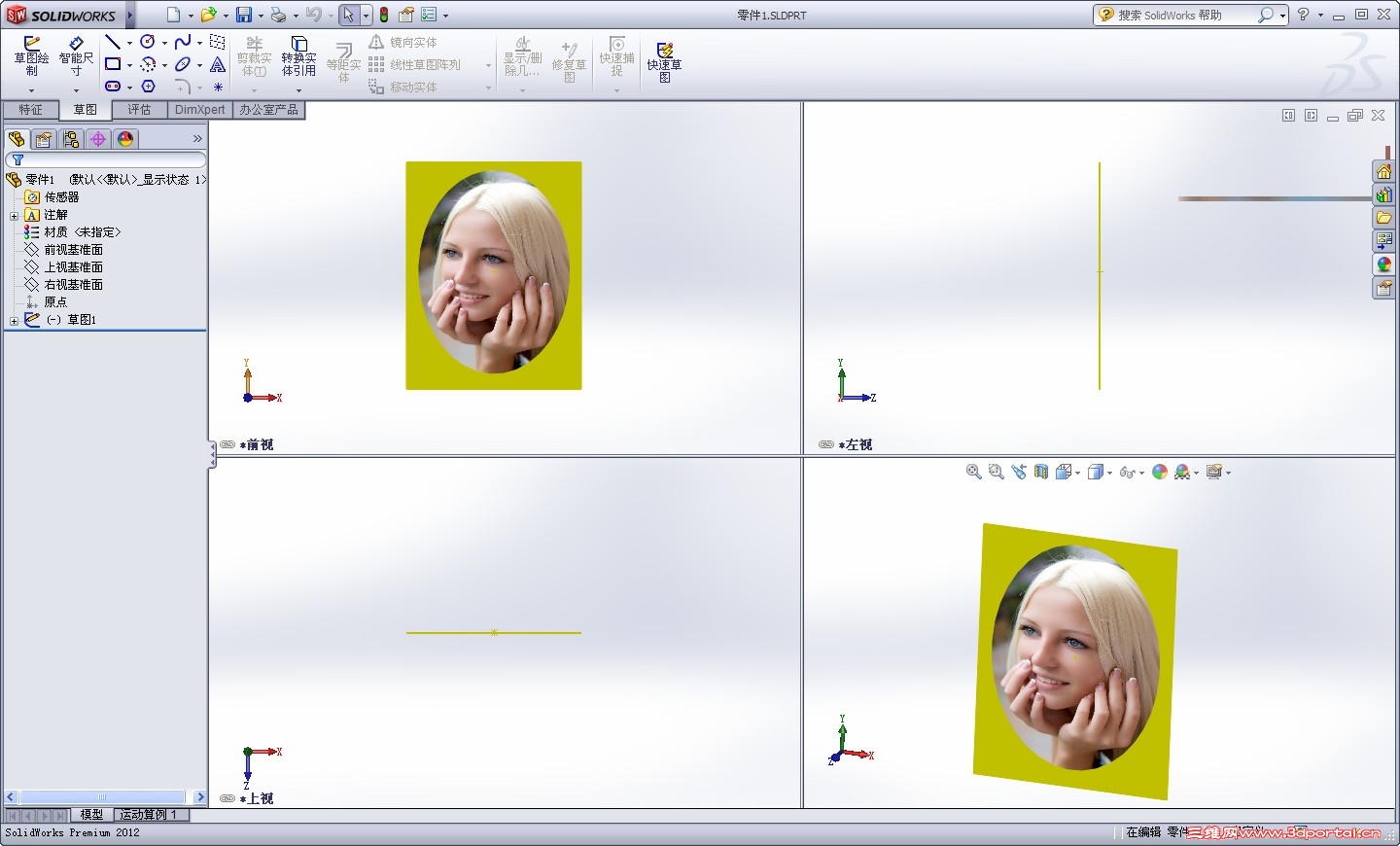The image size is (1400, 846).
Task: Click Zoom to Area magnifier icon
Action: [996, 472]
